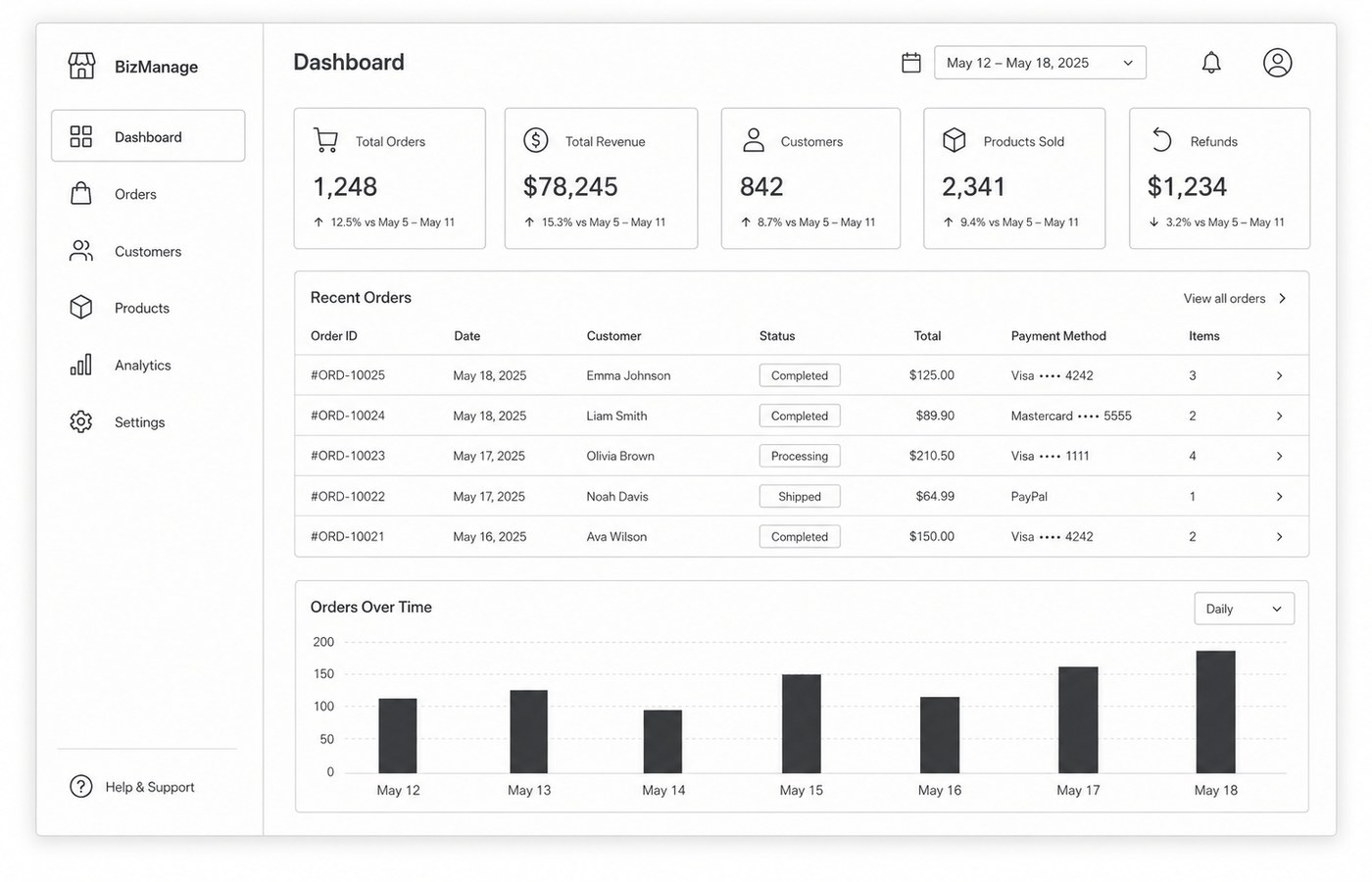Click the Processing status badge

click(x=800, y=456)
